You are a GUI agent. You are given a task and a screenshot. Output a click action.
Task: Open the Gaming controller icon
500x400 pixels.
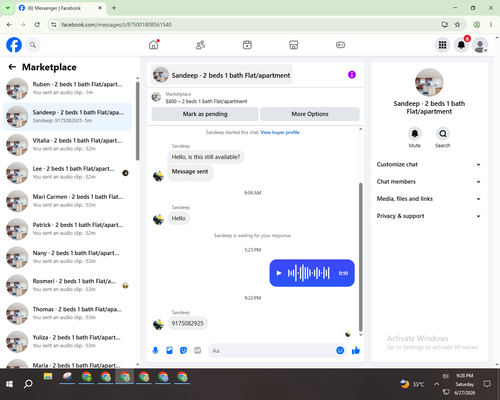coord(340,45)
